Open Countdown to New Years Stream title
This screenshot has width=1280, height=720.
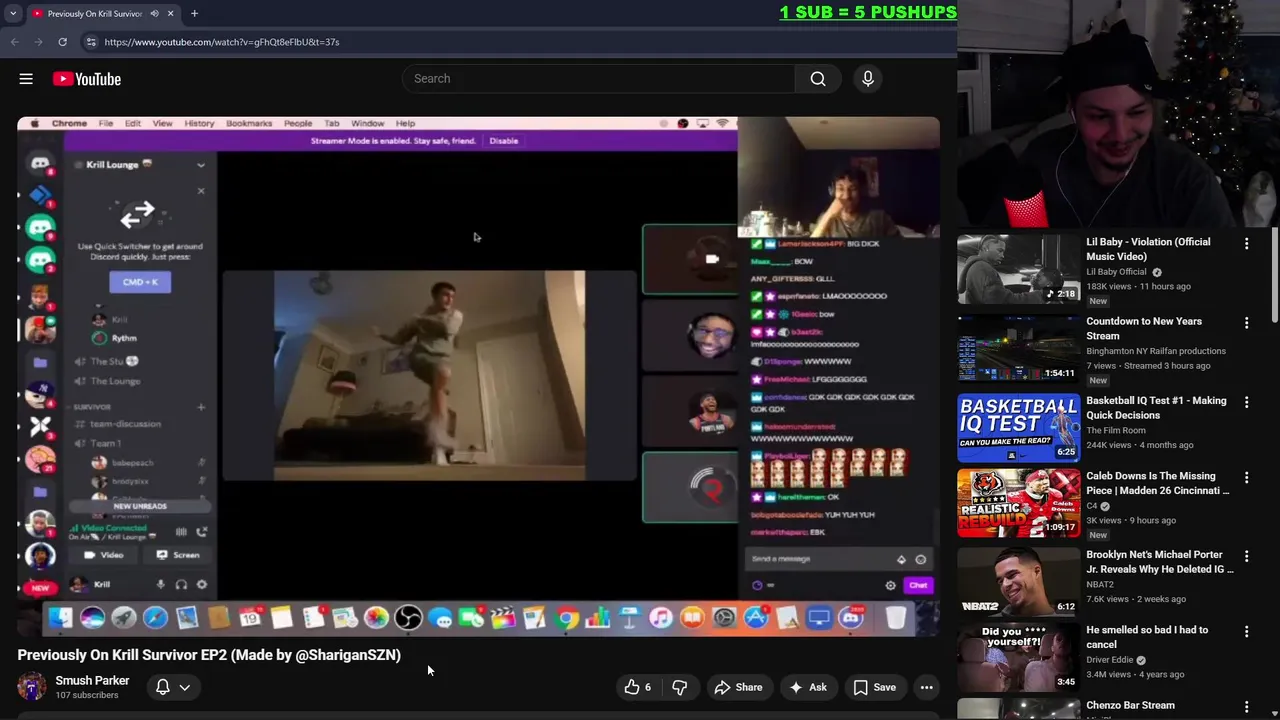click(x=1144, y=328)
